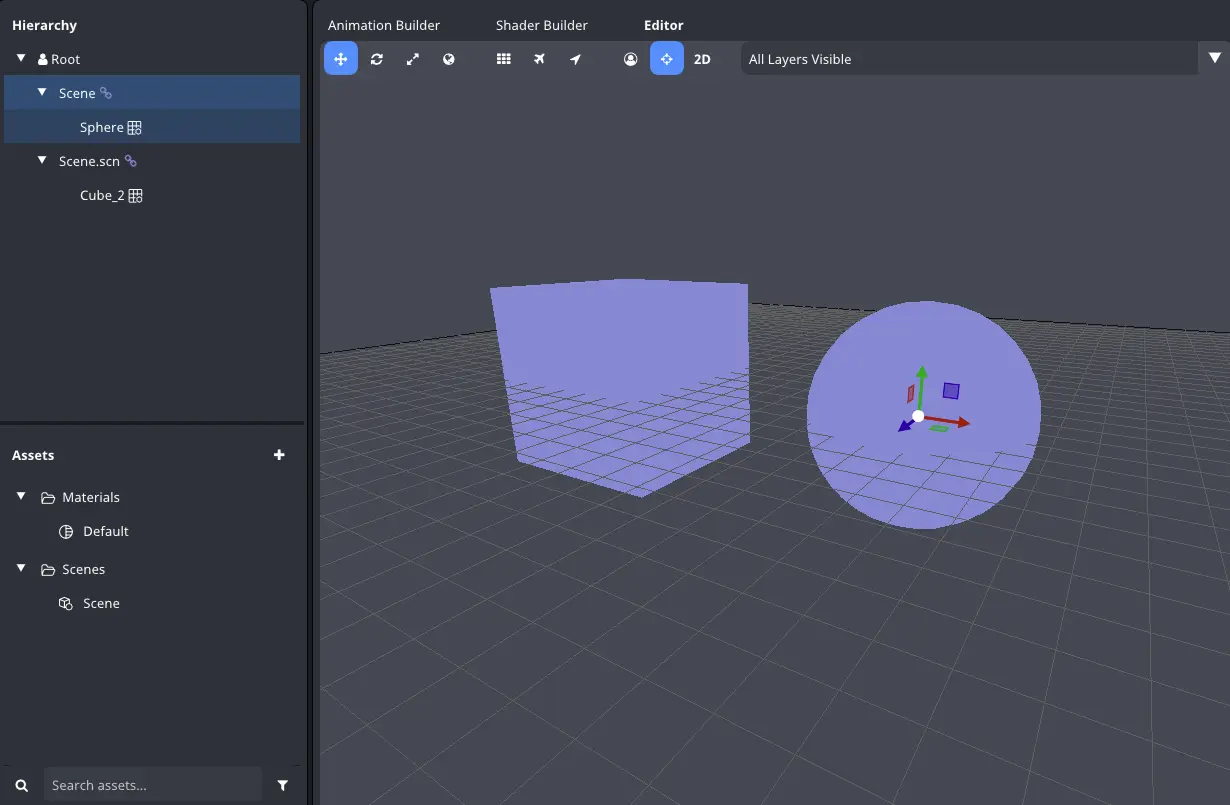Collapse the Materials folder in Assets

click(21, 496)
